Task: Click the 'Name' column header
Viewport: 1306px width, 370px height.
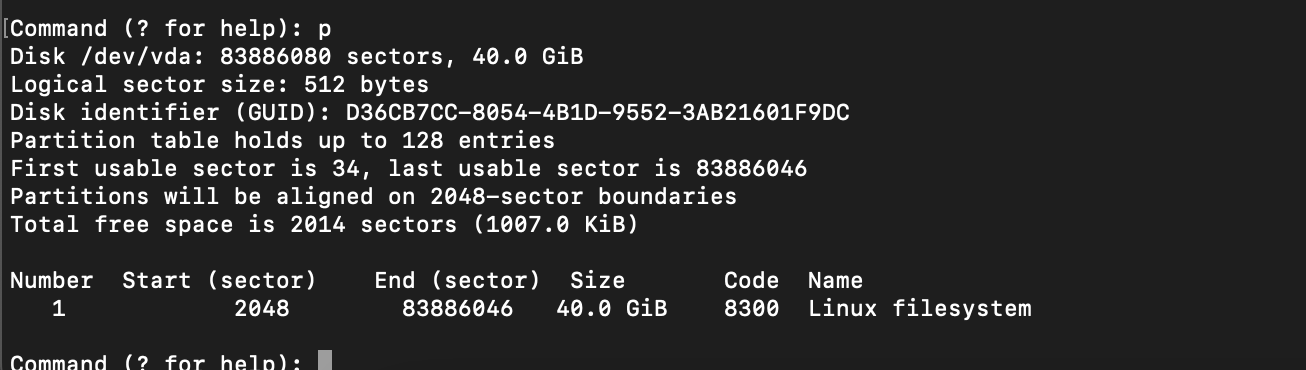Action: tap(835, 280)
